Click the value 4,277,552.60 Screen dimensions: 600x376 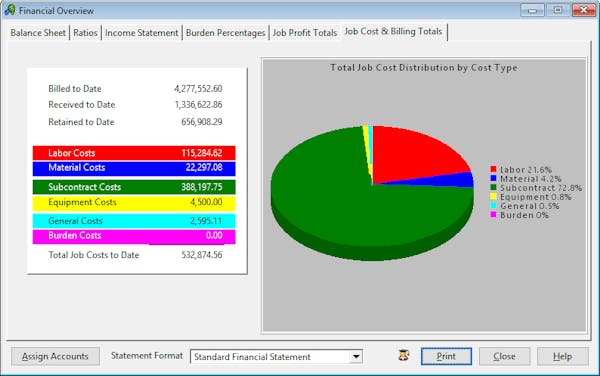pos(198,89)
